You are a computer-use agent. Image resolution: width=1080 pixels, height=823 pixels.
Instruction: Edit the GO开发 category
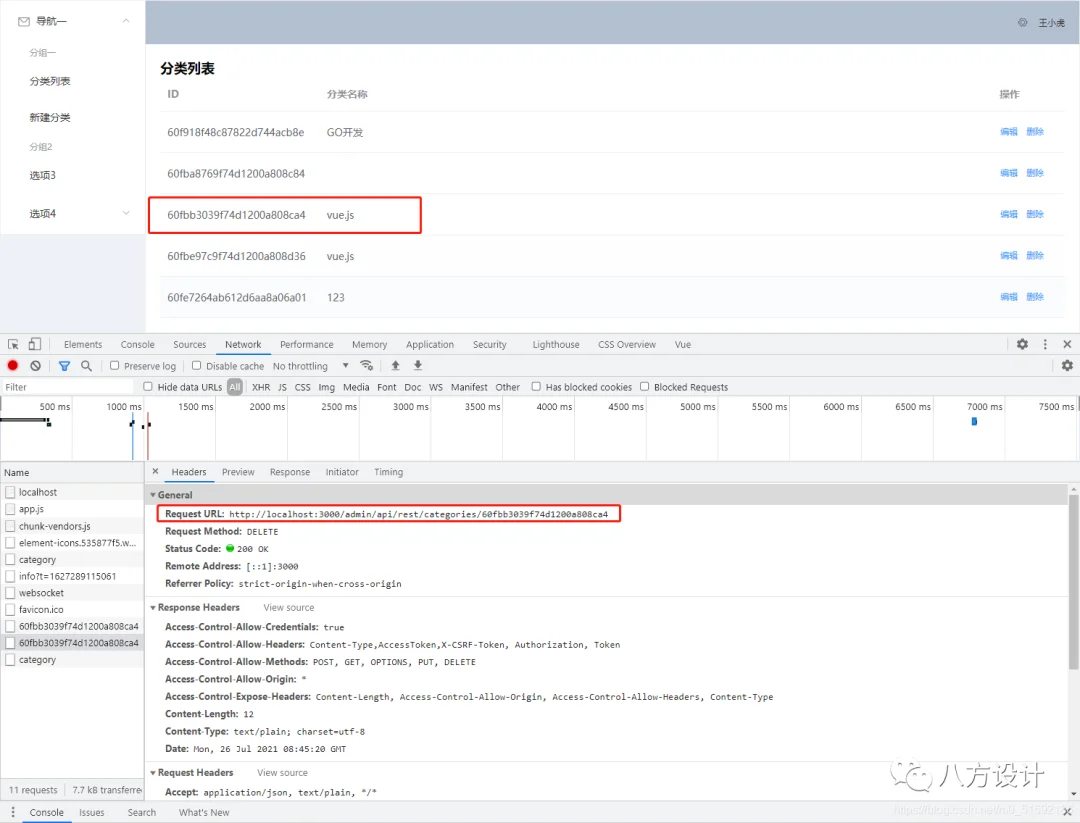(x=1008, y=132)
